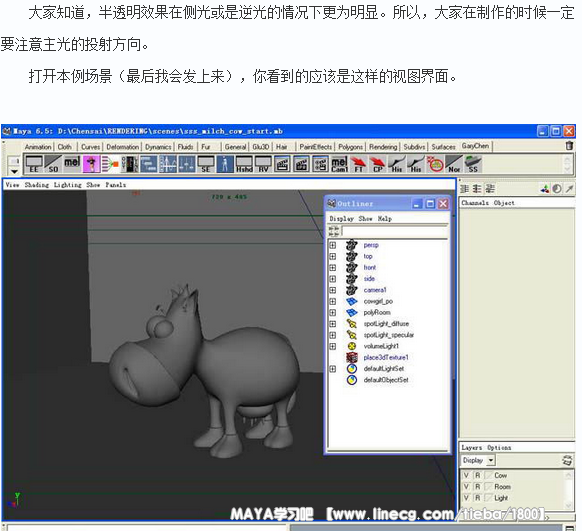Click the blue human figure shelf icon
Image resolution: width=582 pixels, height=531 pixels.
tap(225, 164)
